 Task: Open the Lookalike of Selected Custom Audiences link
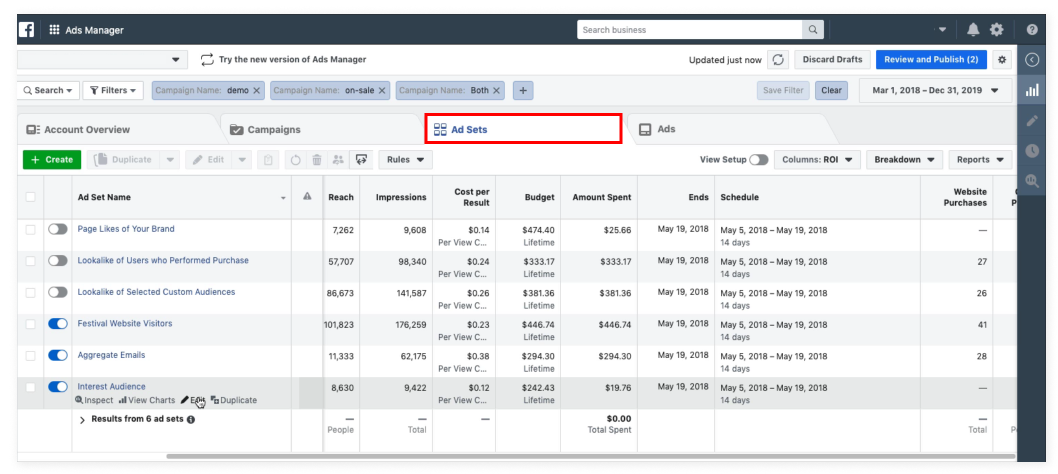(157, 292)
